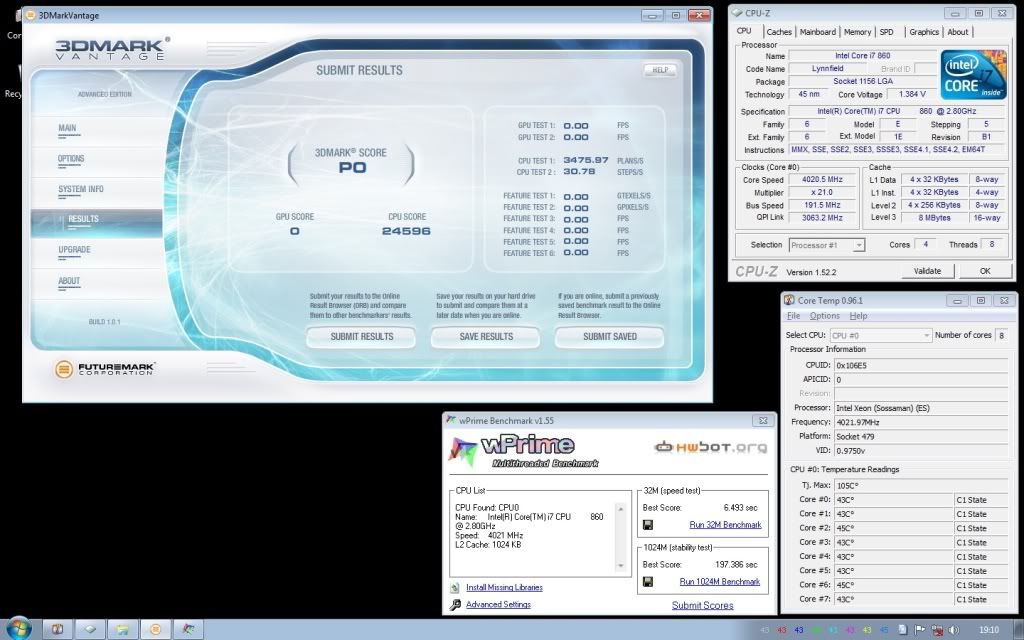Click the wrench icon beside Advanced Settings
The width and height of the screenshot is (1024, 640).
point(455,605)
